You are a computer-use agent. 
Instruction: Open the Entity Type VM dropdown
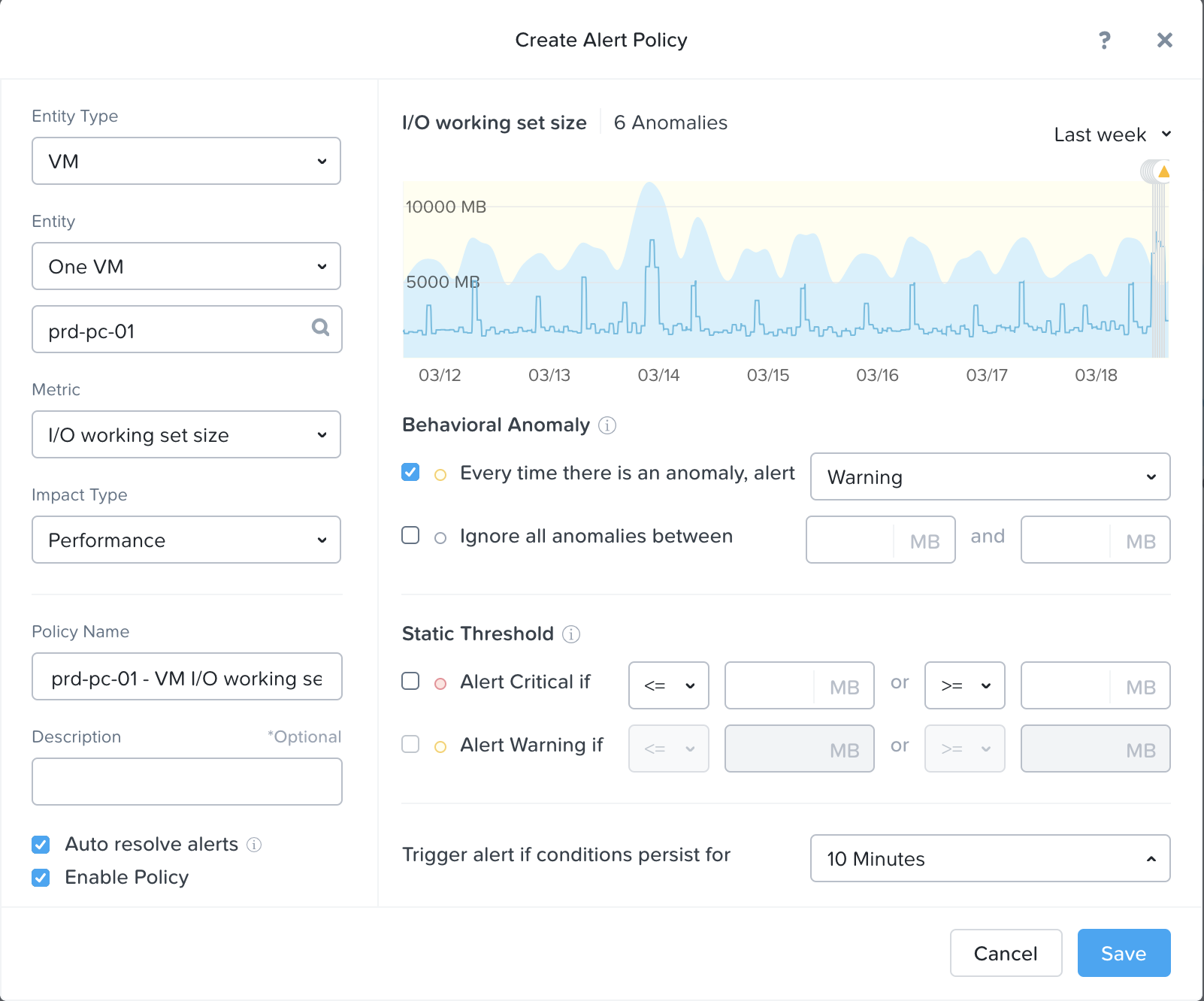(186, 161)
